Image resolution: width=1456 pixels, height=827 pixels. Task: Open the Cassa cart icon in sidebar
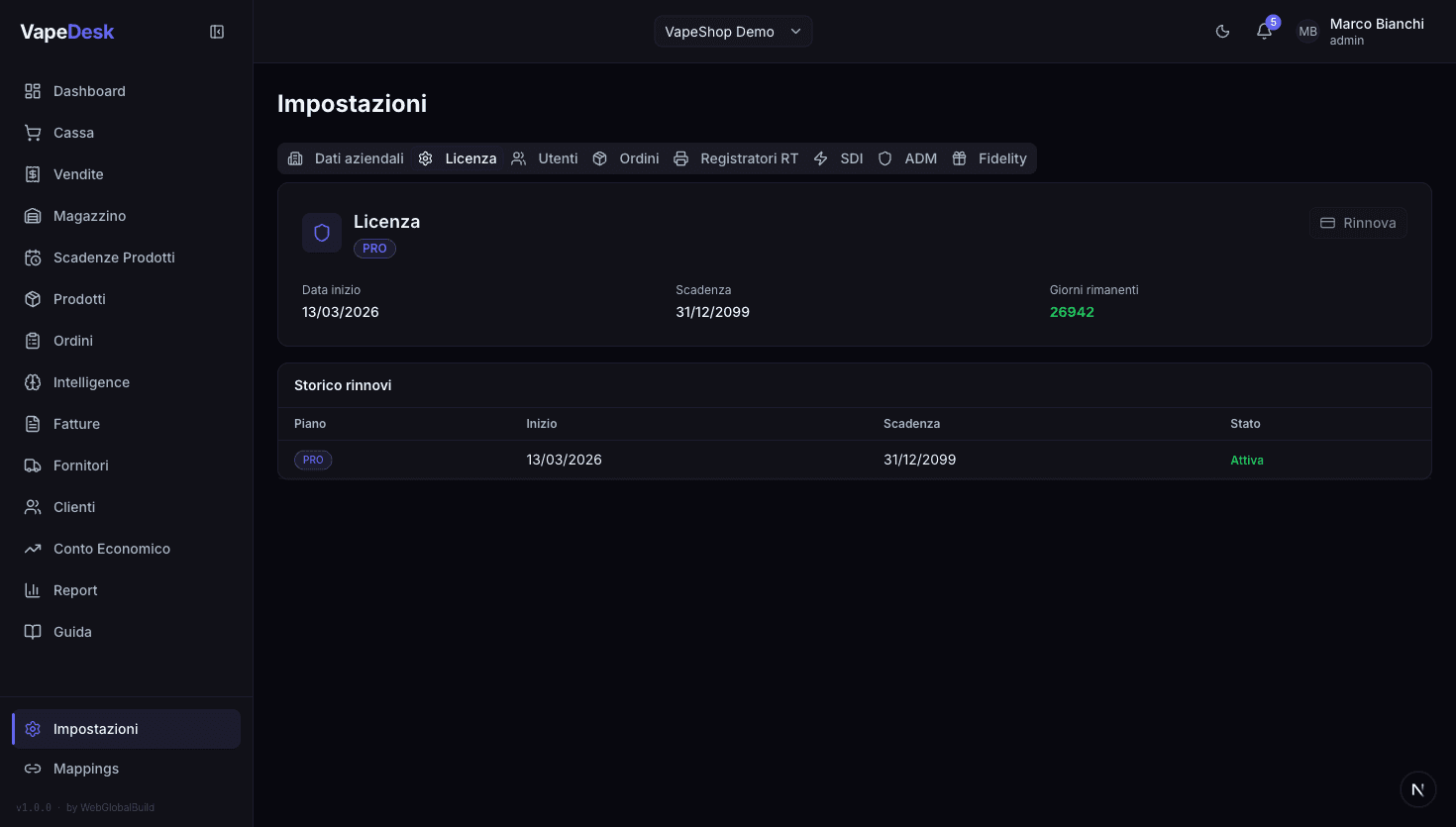point(33,133)
